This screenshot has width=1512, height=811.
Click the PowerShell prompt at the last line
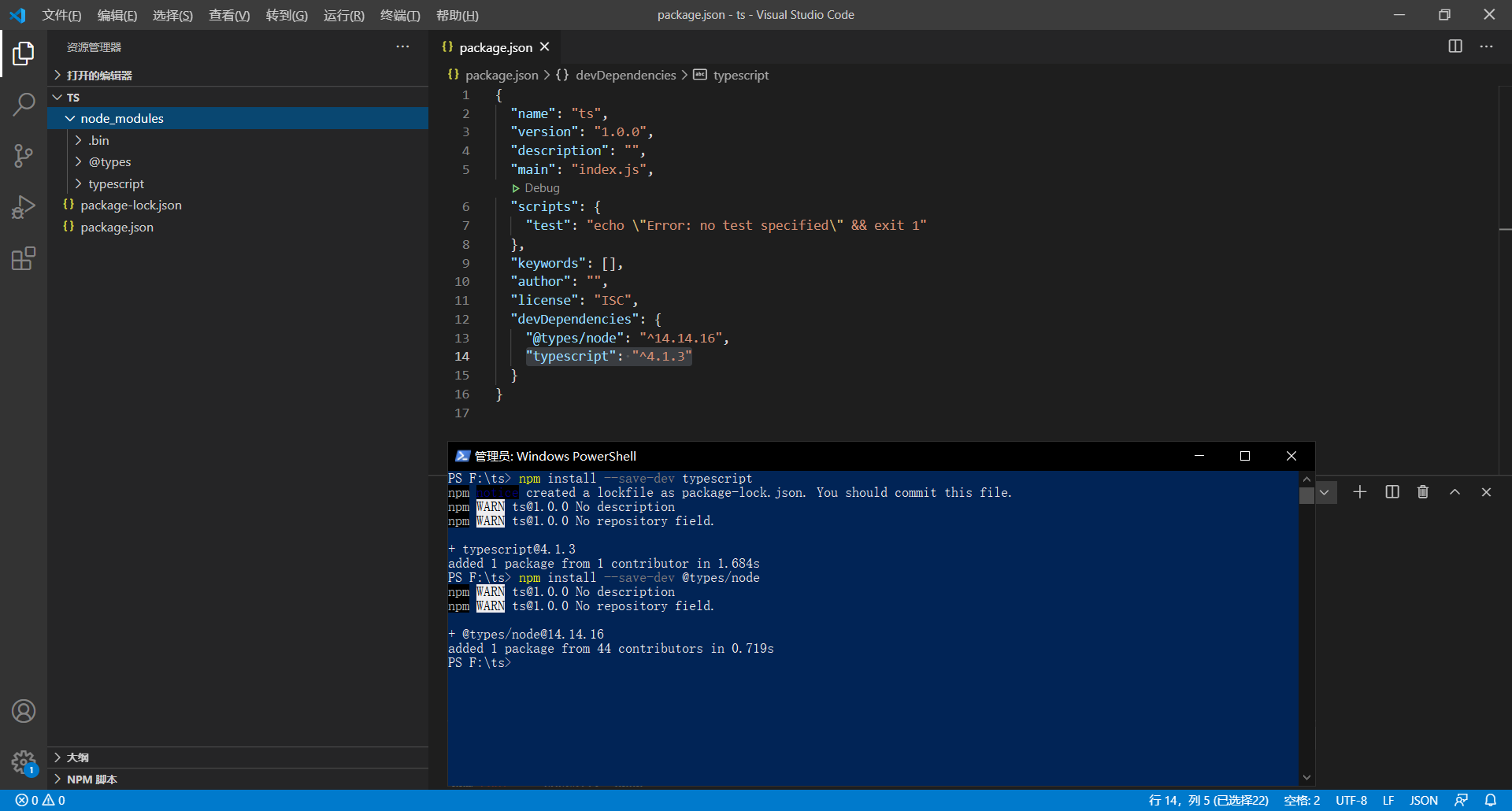[480, 663]
